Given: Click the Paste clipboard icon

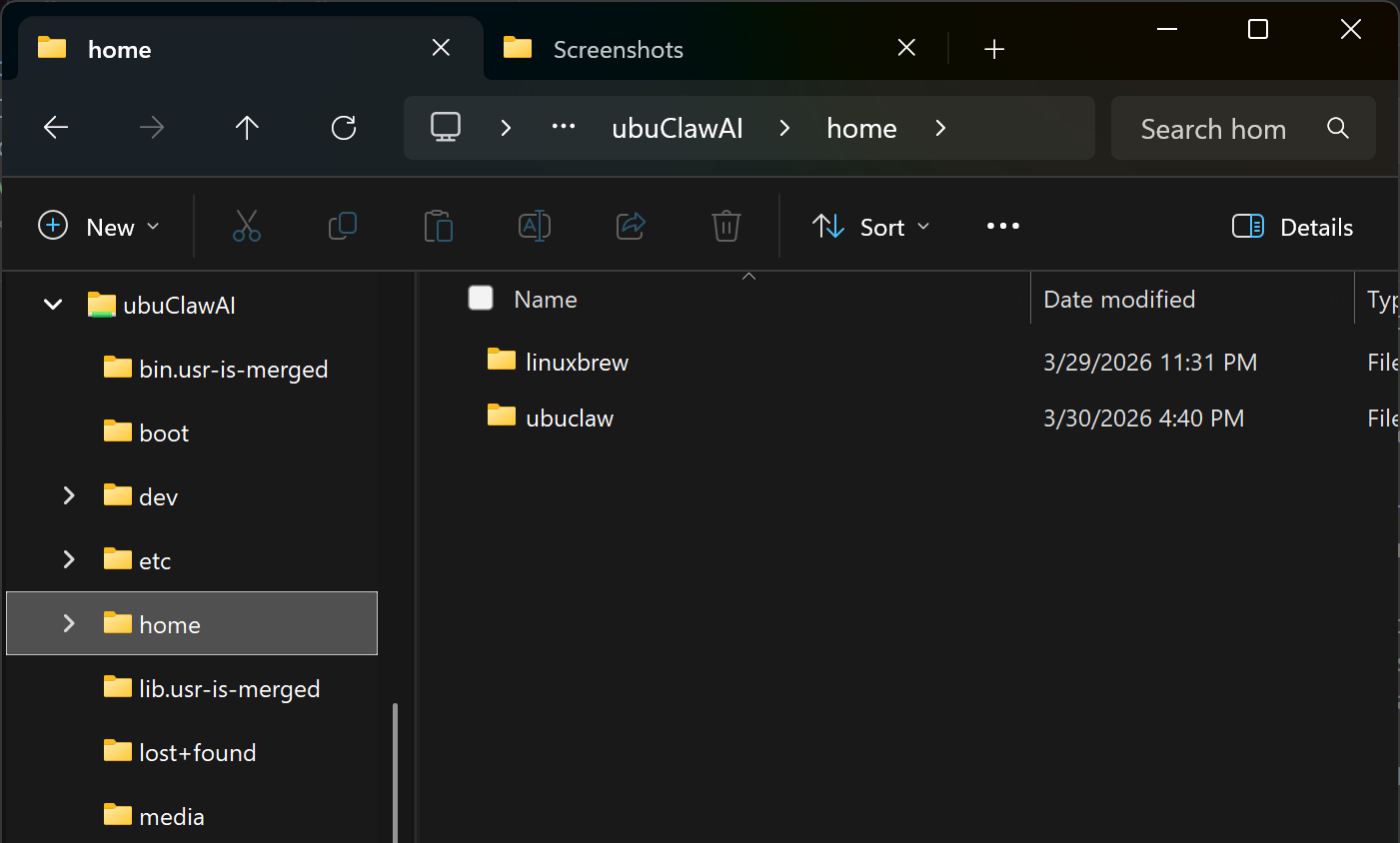Looking at the screenshot, I should pos(439,226).
